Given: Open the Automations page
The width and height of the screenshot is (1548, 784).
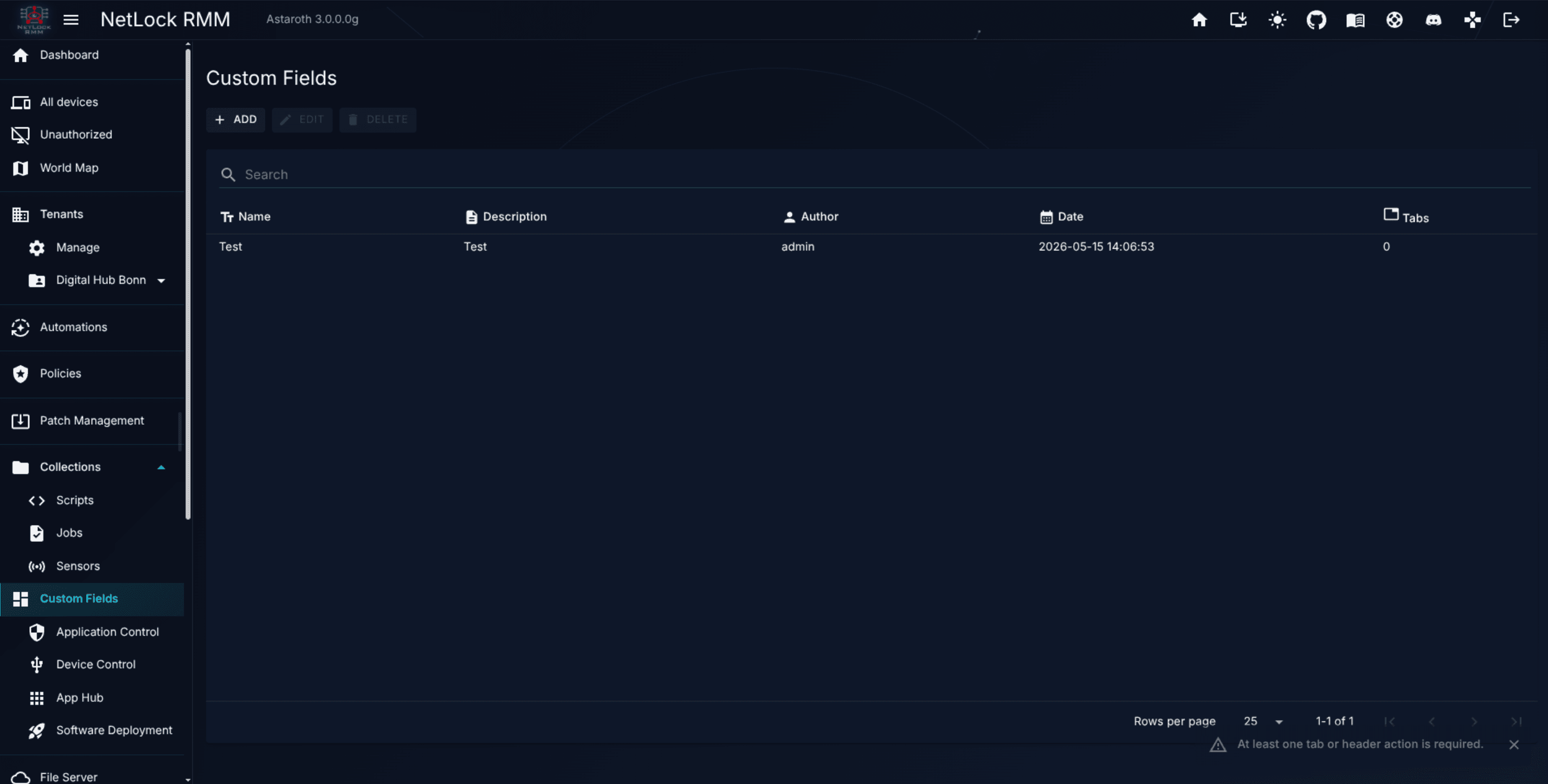Looking at the screenshot, I should pos(92,327).
